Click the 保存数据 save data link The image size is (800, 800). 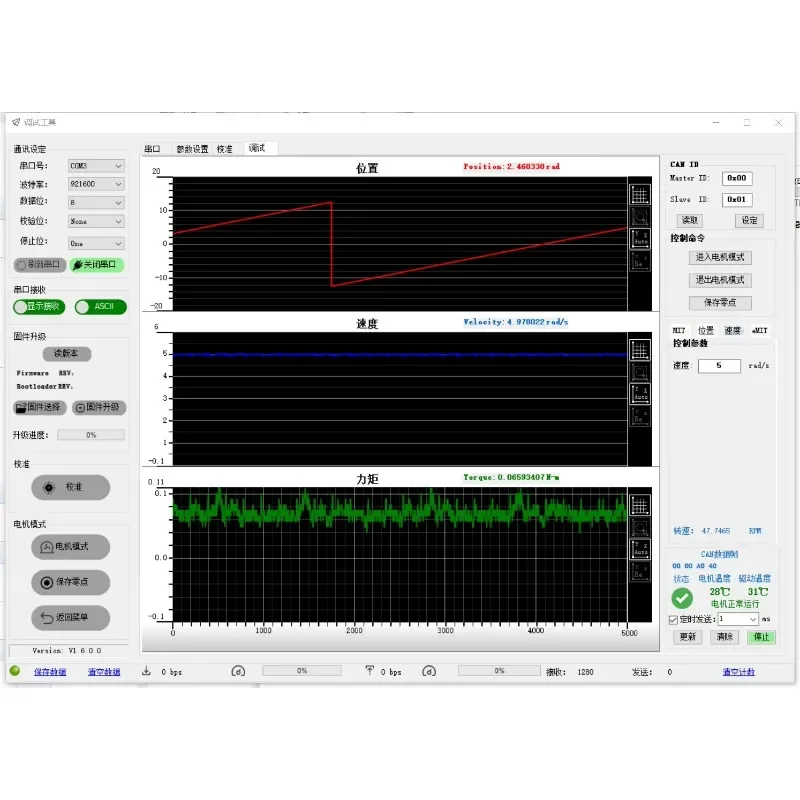[50, 672]
